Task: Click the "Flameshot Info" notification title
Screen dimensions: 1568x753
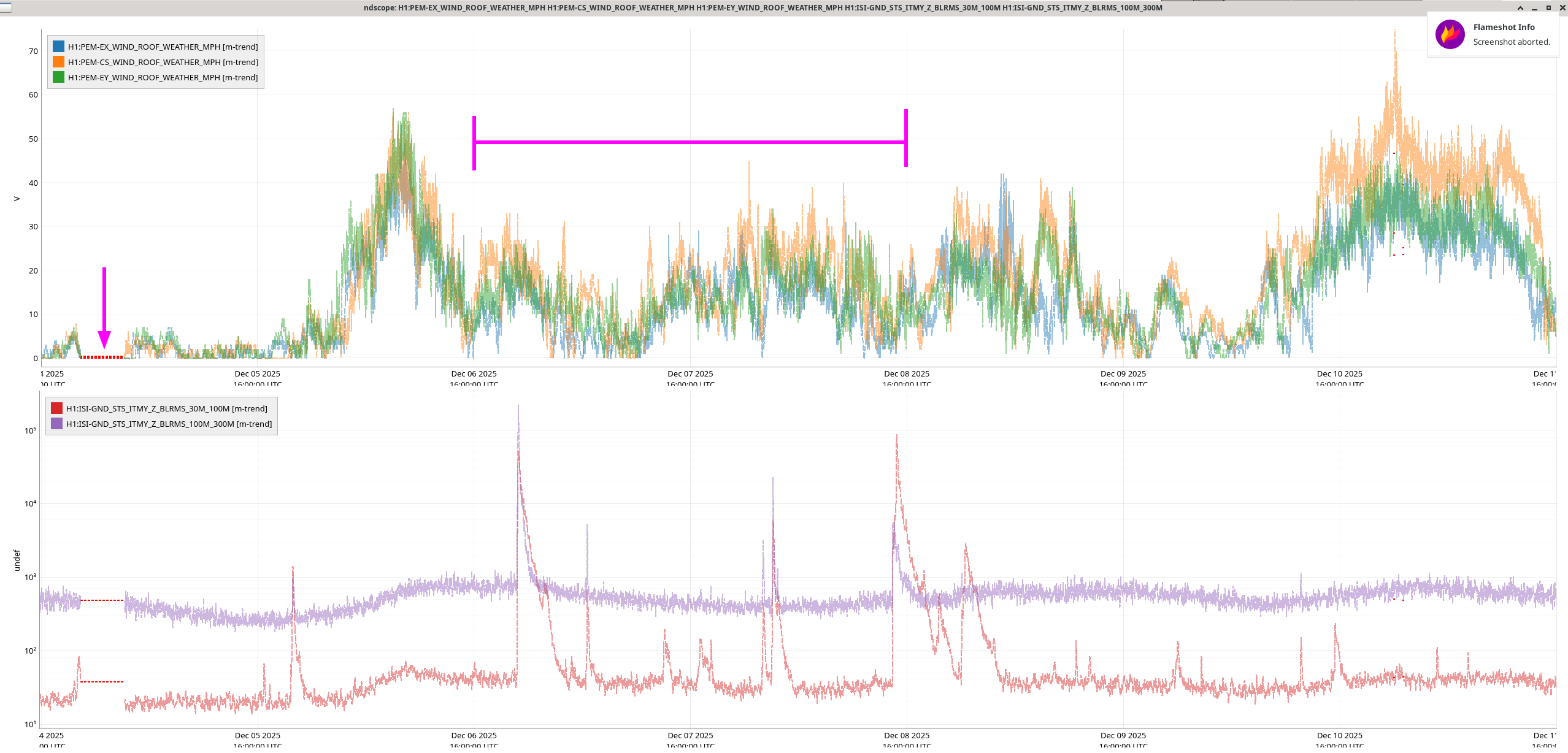Action: pyautogui.click(x=1504, y=27)
